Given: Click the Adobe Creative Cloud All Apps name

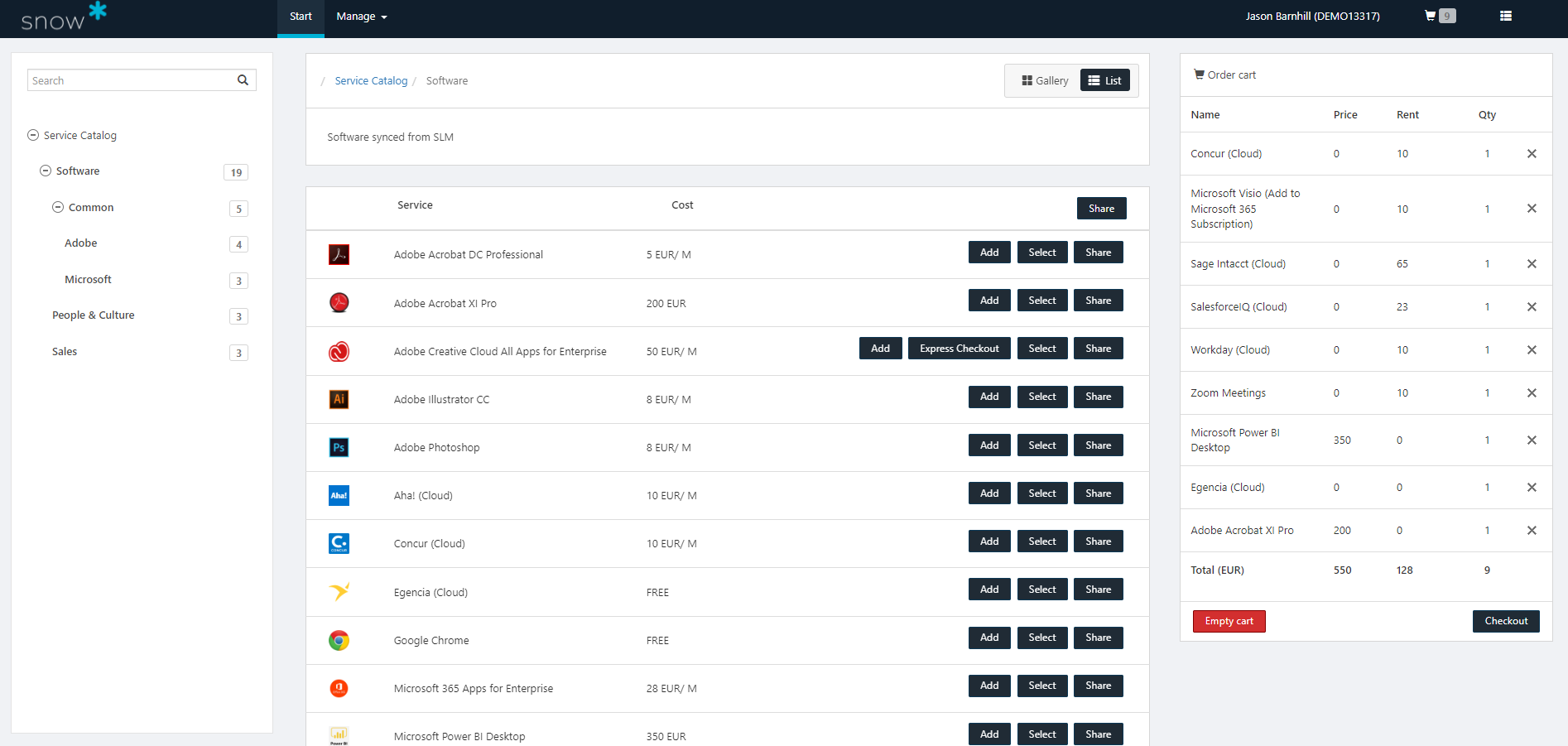Looking at the screenshot, I should point(500,351).
